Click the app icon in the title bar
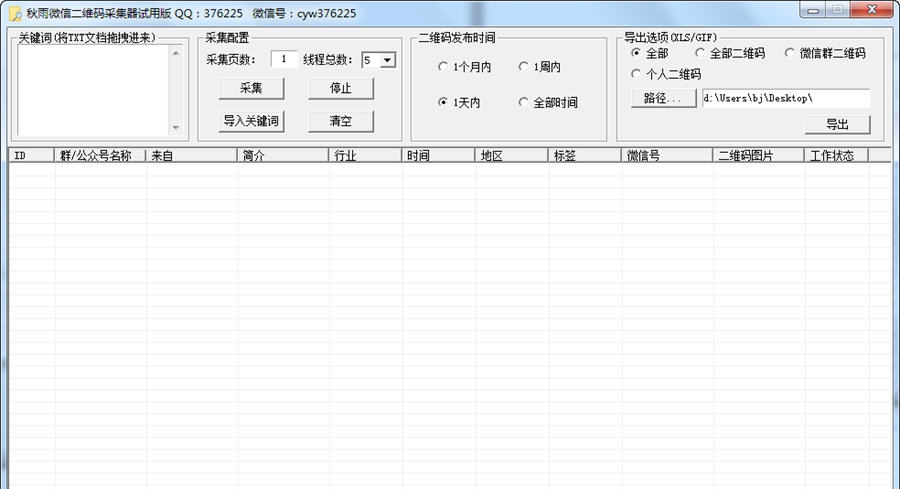This screenshot has height=489, width=900. 15,13
